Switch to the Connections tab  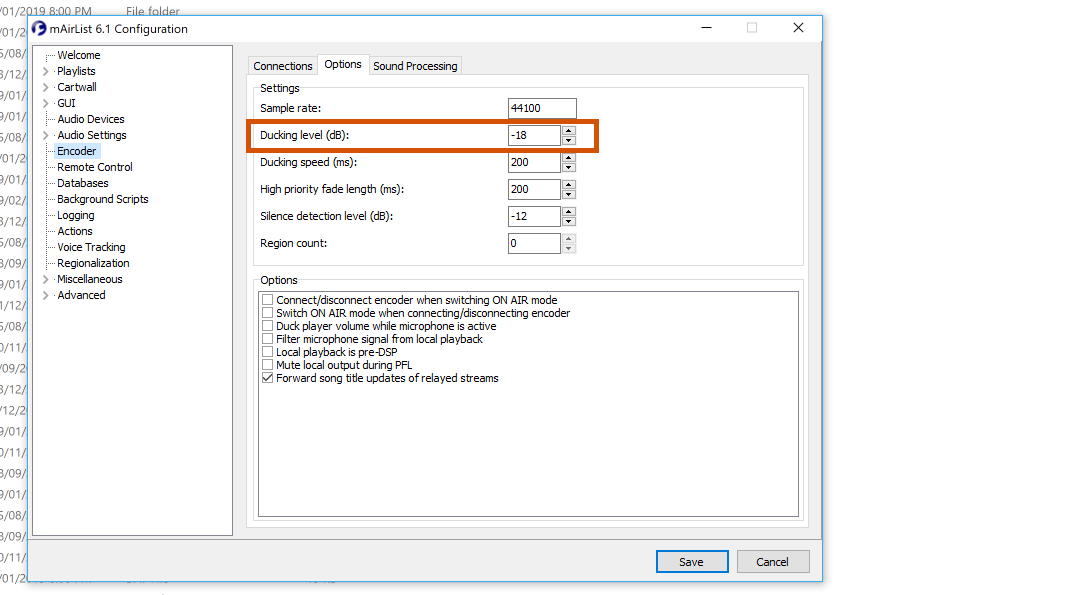pos(283,66)
